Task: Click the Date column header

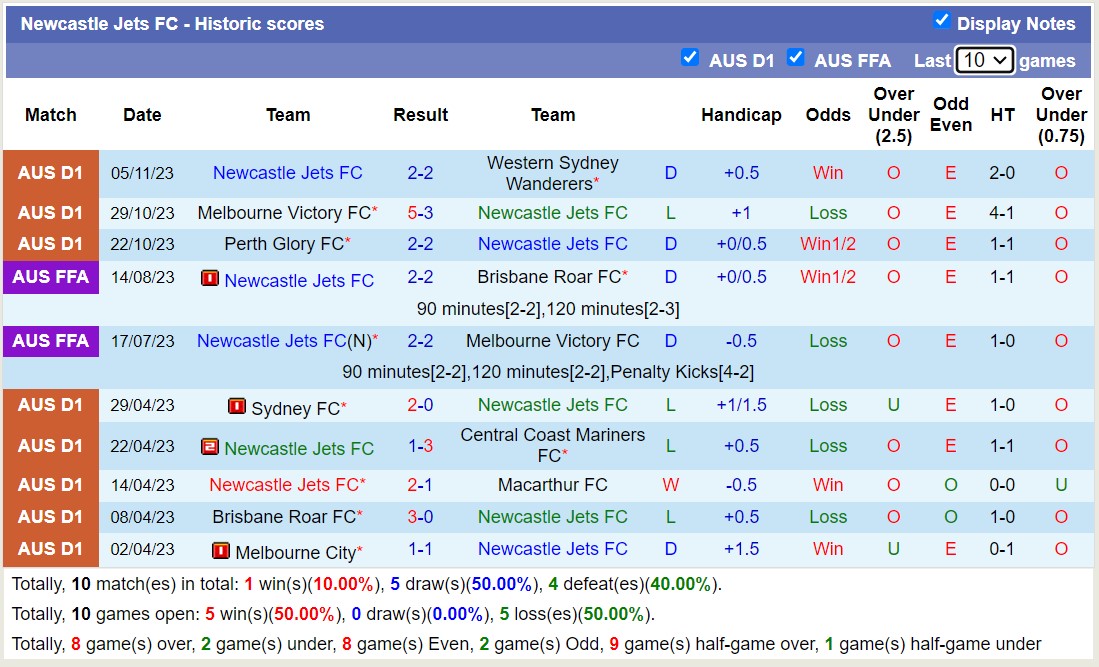Action: point(142,114)
